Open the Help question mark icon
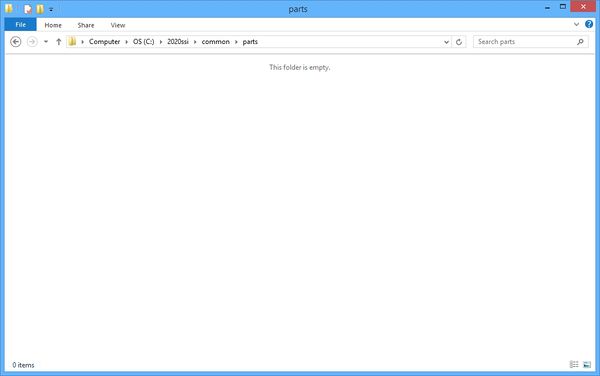Viewport: 600px width, 376px height. 589,24
